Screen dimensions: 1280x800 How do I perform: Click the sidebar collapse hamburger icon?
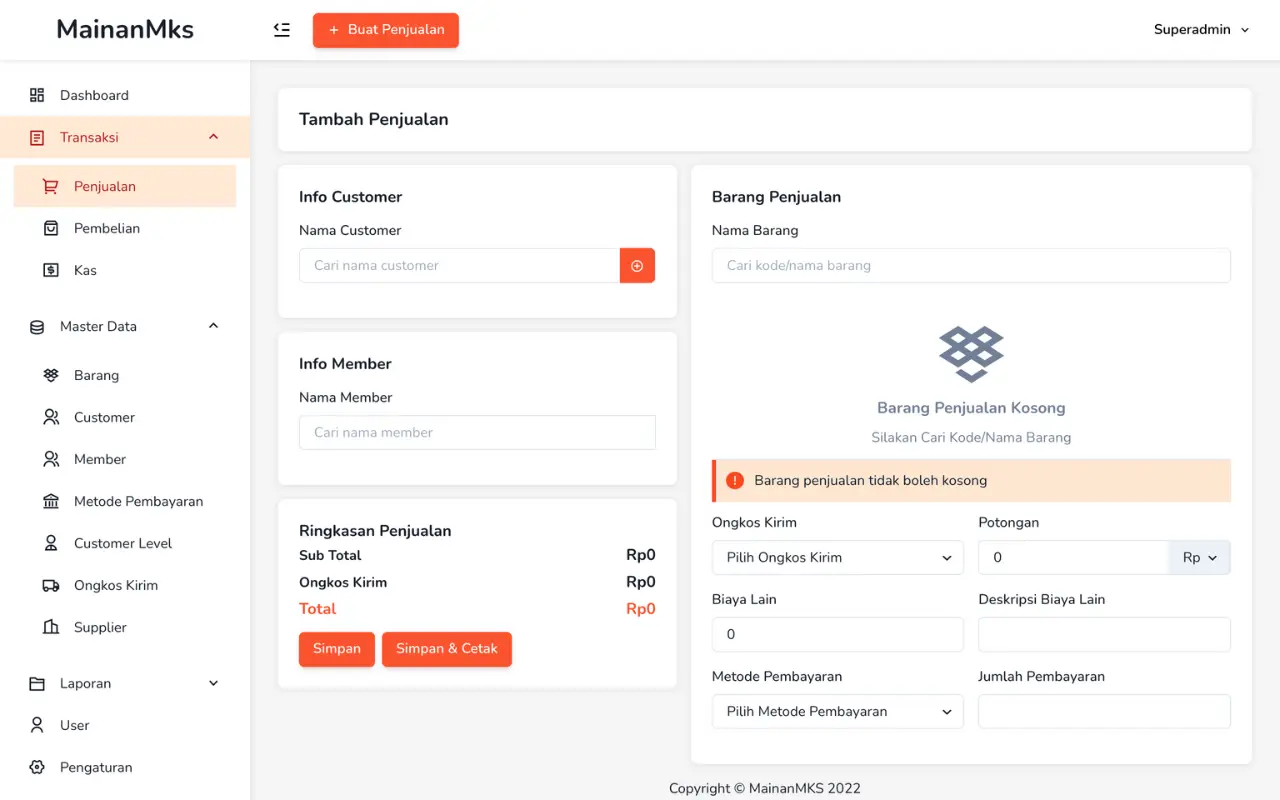coord(282,30)
